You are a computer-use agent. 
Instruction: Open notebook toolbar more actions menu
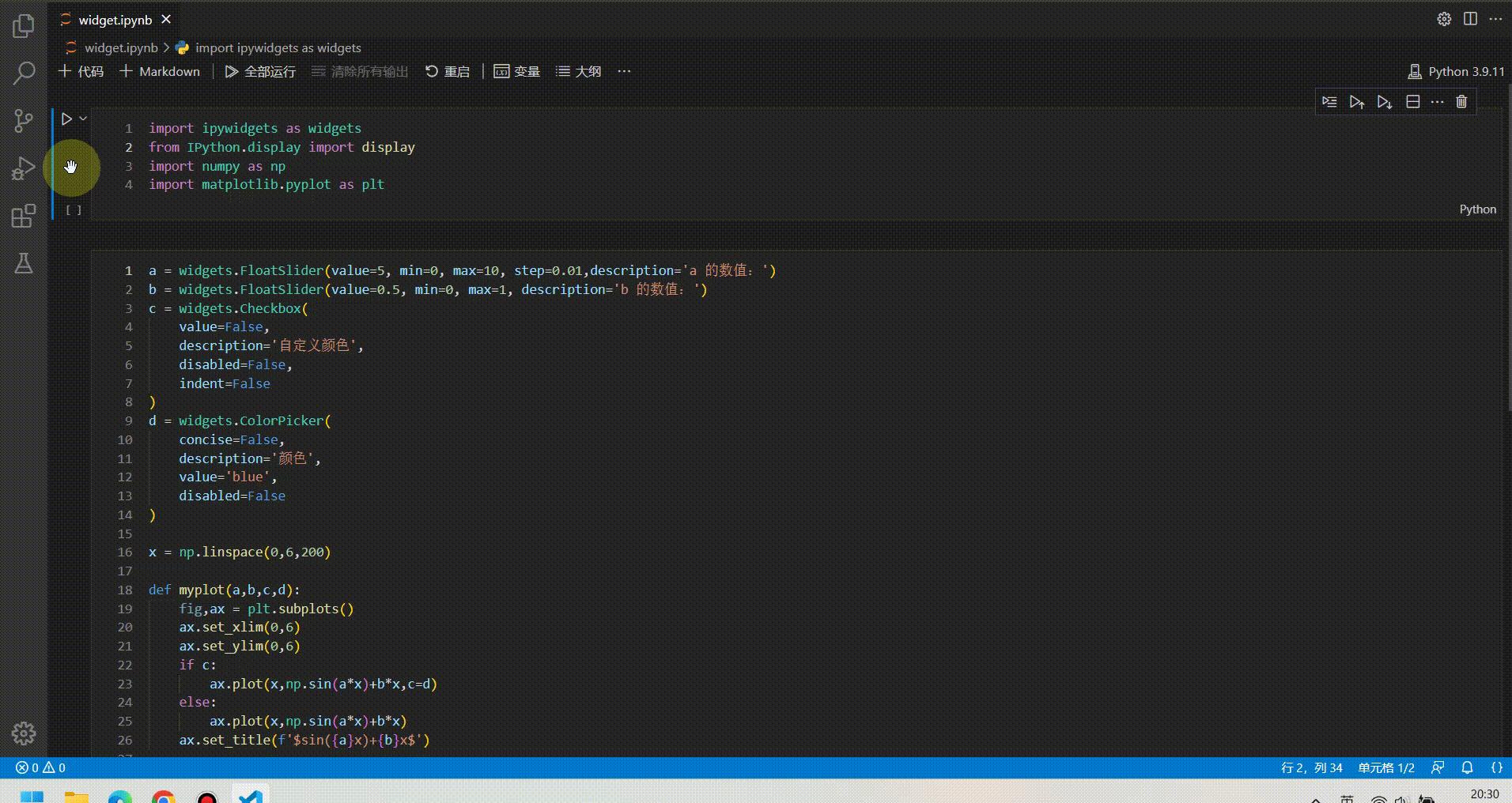624,71
